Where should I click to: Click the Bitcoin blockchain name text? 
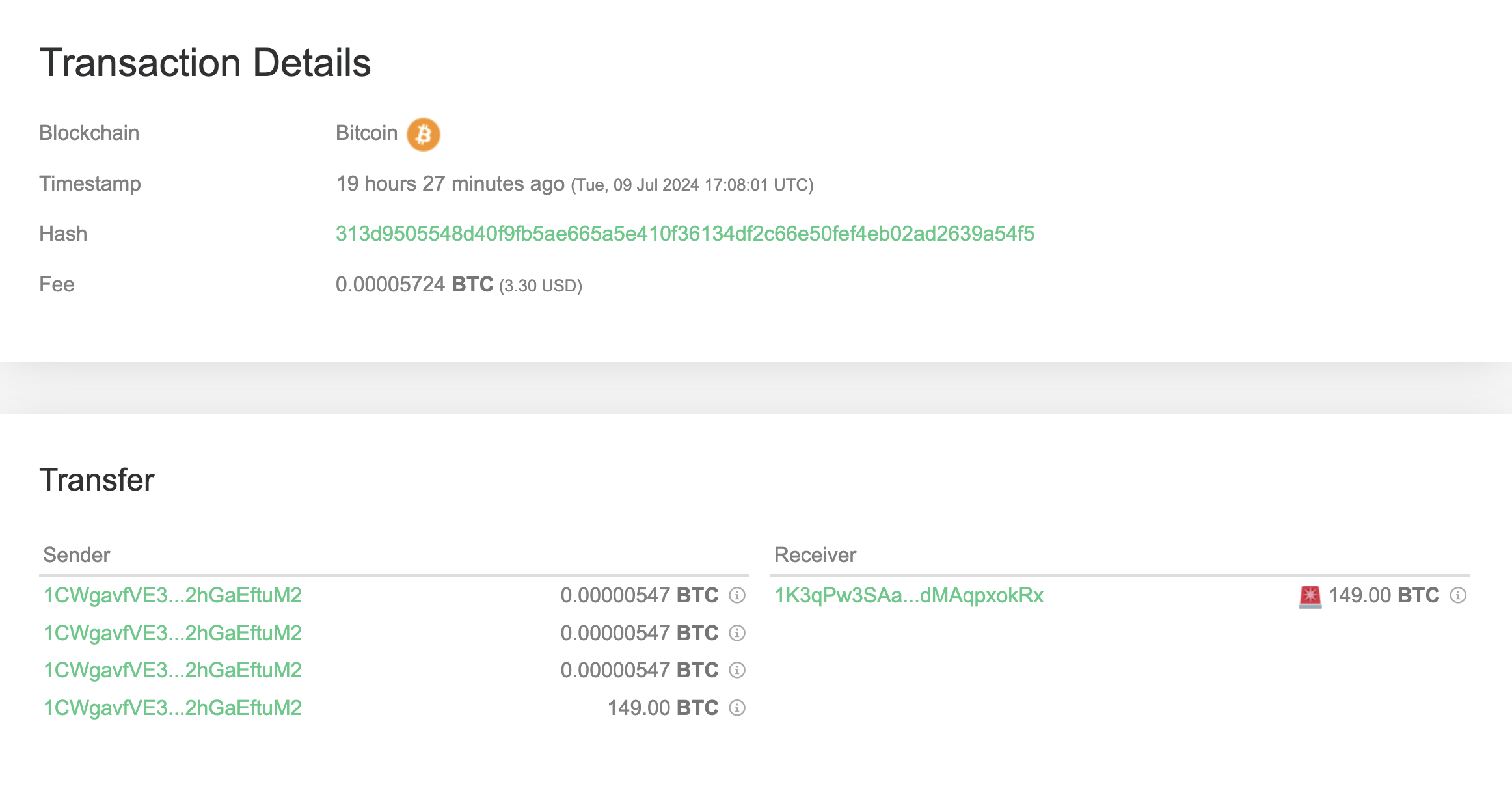point(366,133)
